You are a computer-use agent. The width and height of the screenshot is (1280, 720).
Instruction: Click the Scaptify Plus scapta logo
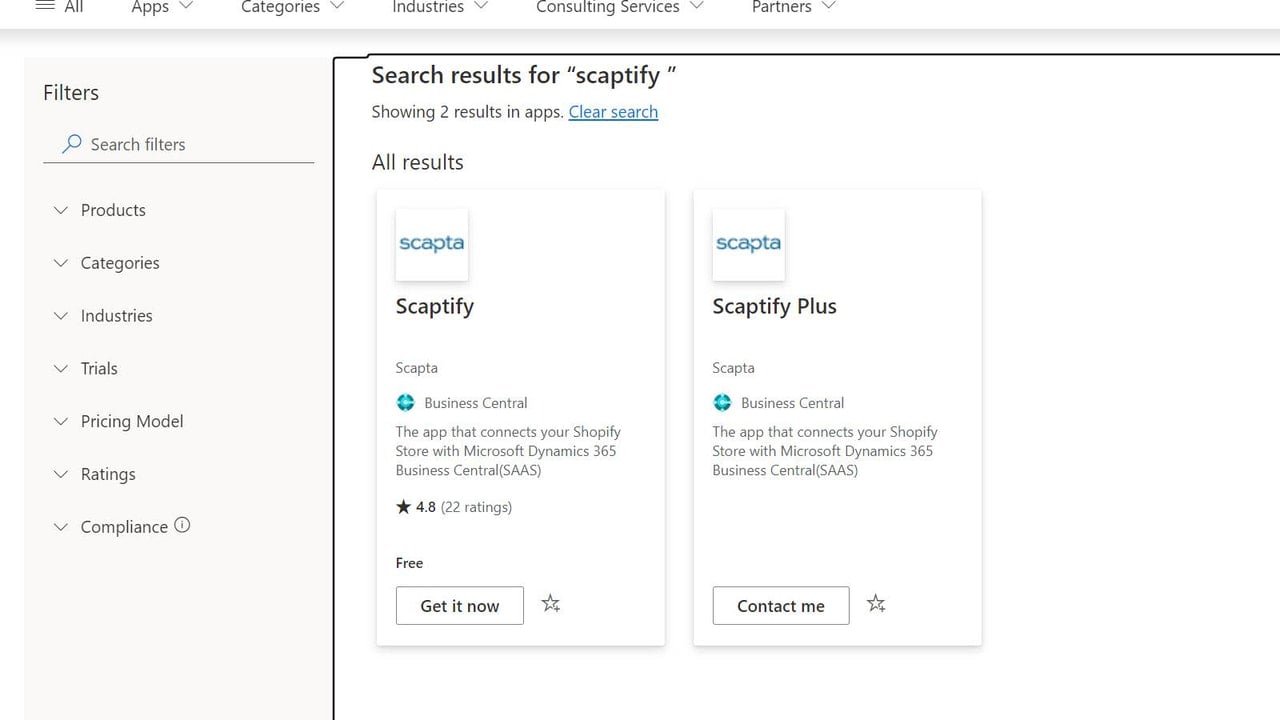point(748,244)
